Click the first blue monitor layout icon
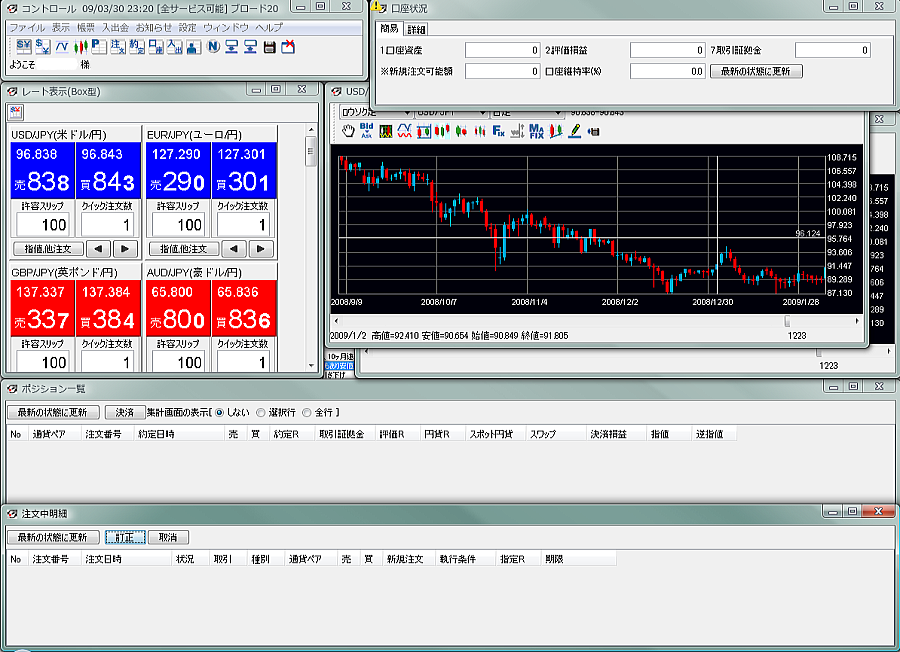 tap(231, 46)
